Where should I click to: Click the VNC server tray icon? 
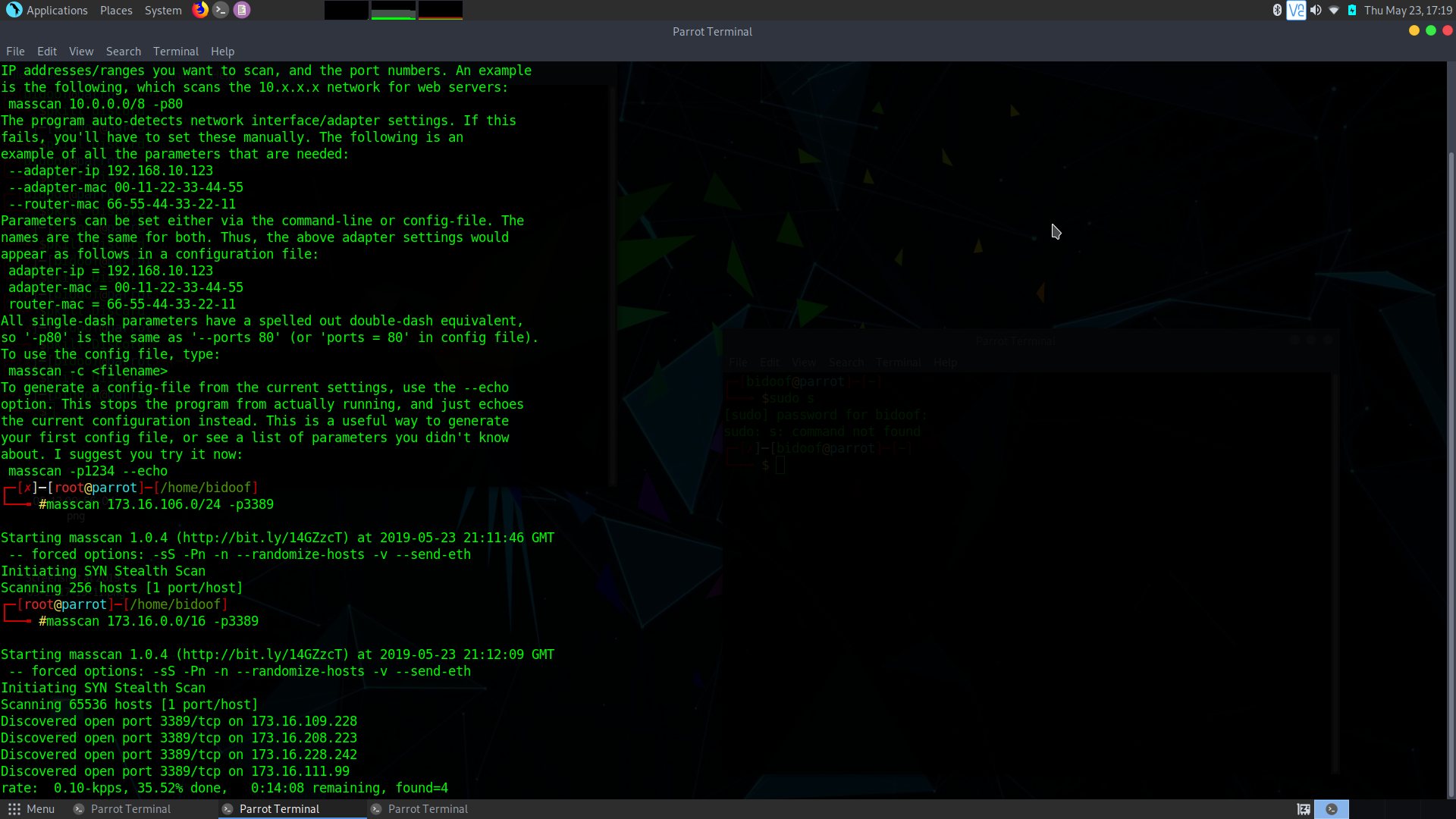click(x=1296, y=10)
